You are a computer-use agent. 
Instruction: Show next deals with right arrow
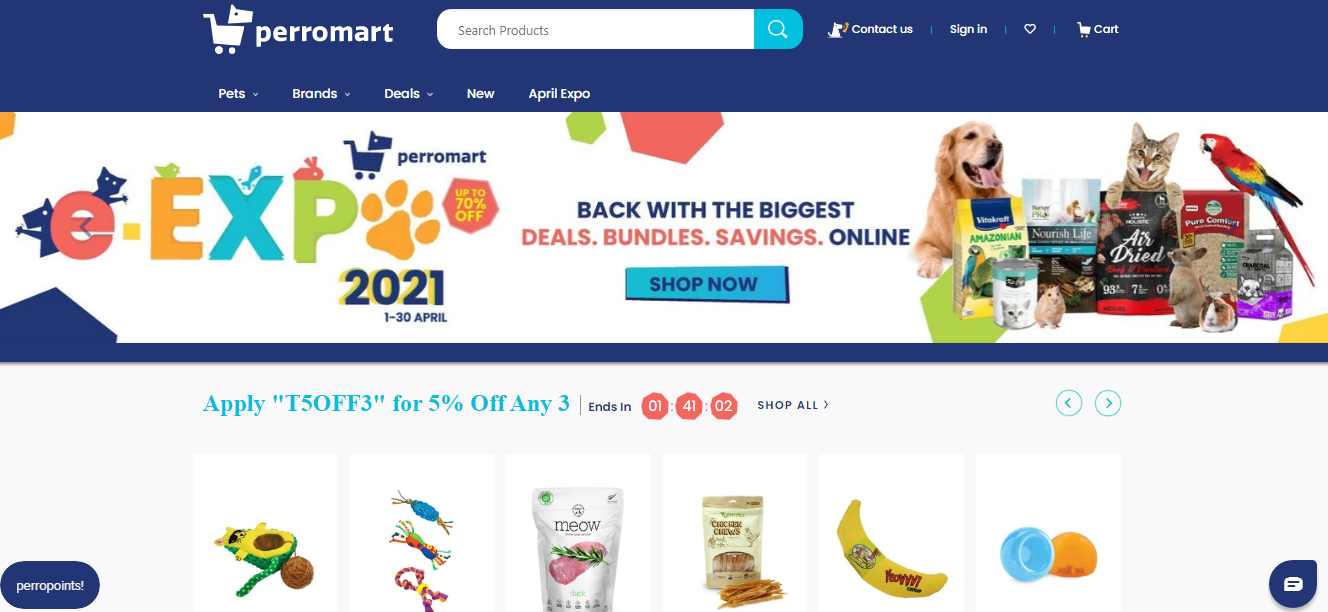(1108, 403)
